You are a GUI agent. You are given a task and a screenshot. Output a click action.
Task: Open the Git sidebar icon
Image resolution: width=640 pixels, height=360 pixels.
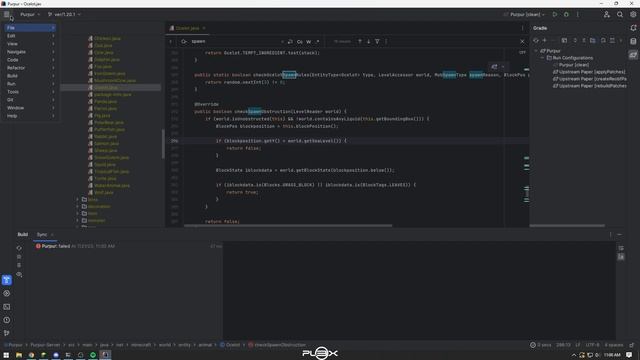click(x=7, y=333)
